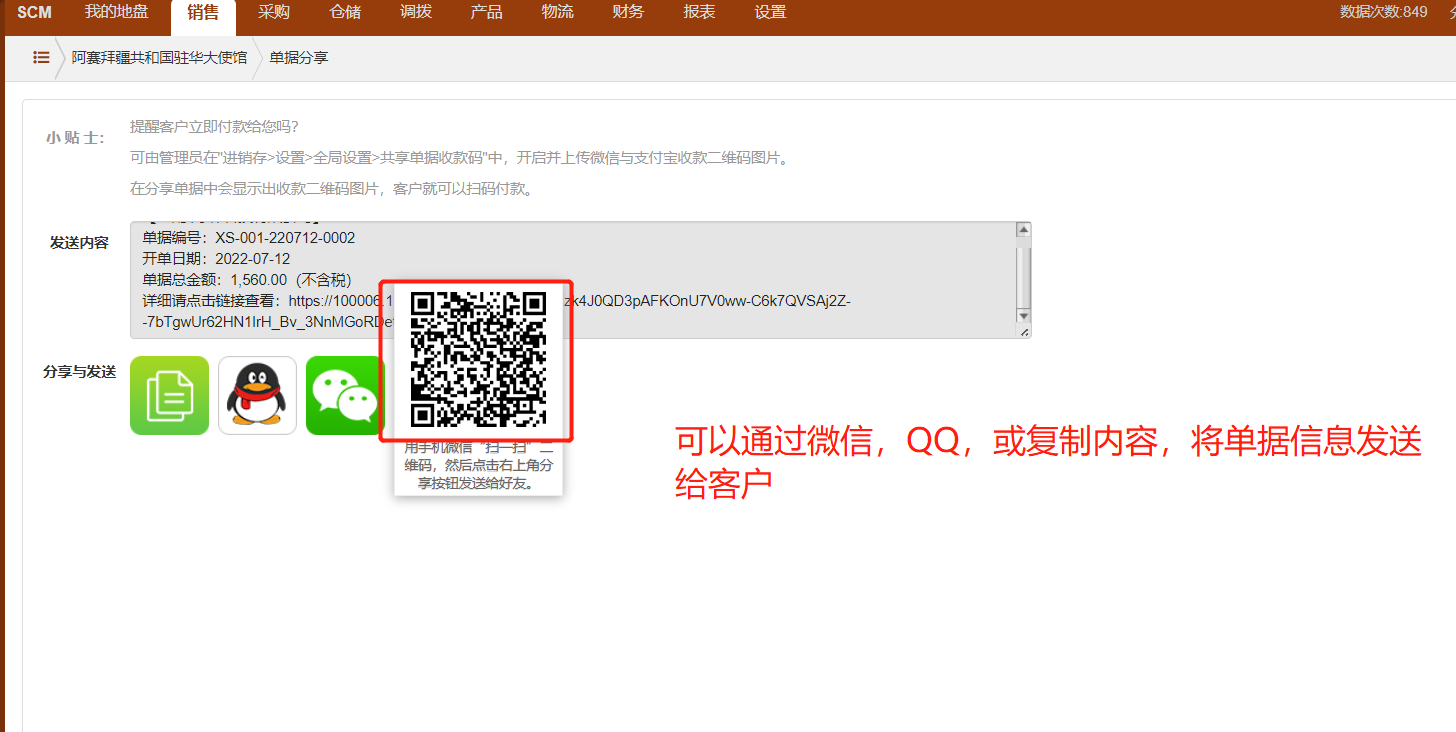Go to 阿塞拜疆共和国驻华大使馆 breadcrumb
Screen dimensions: 1456x732
159,58
